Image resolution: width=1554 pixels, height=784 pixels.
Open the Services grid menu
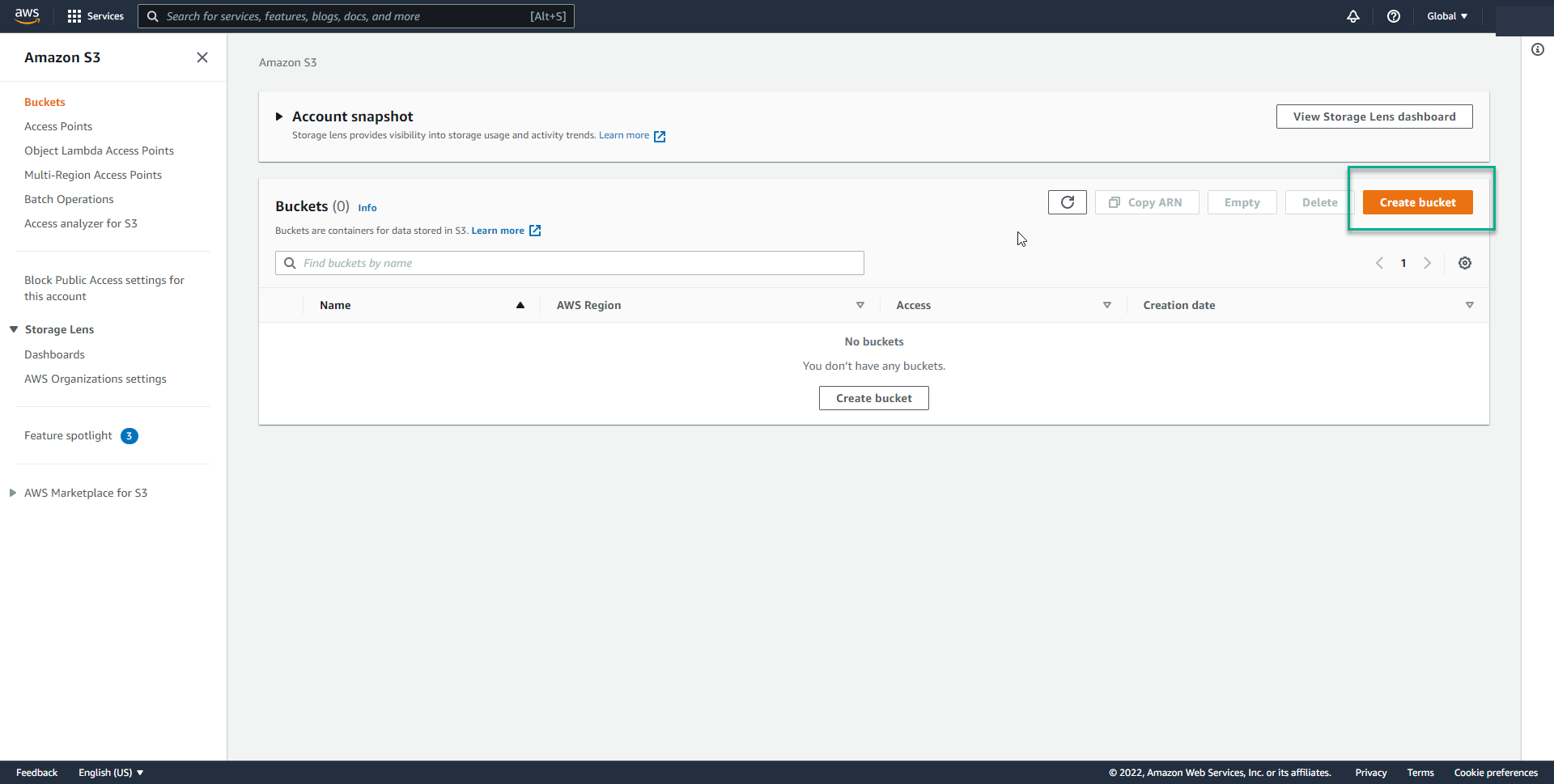pos(96,16)
